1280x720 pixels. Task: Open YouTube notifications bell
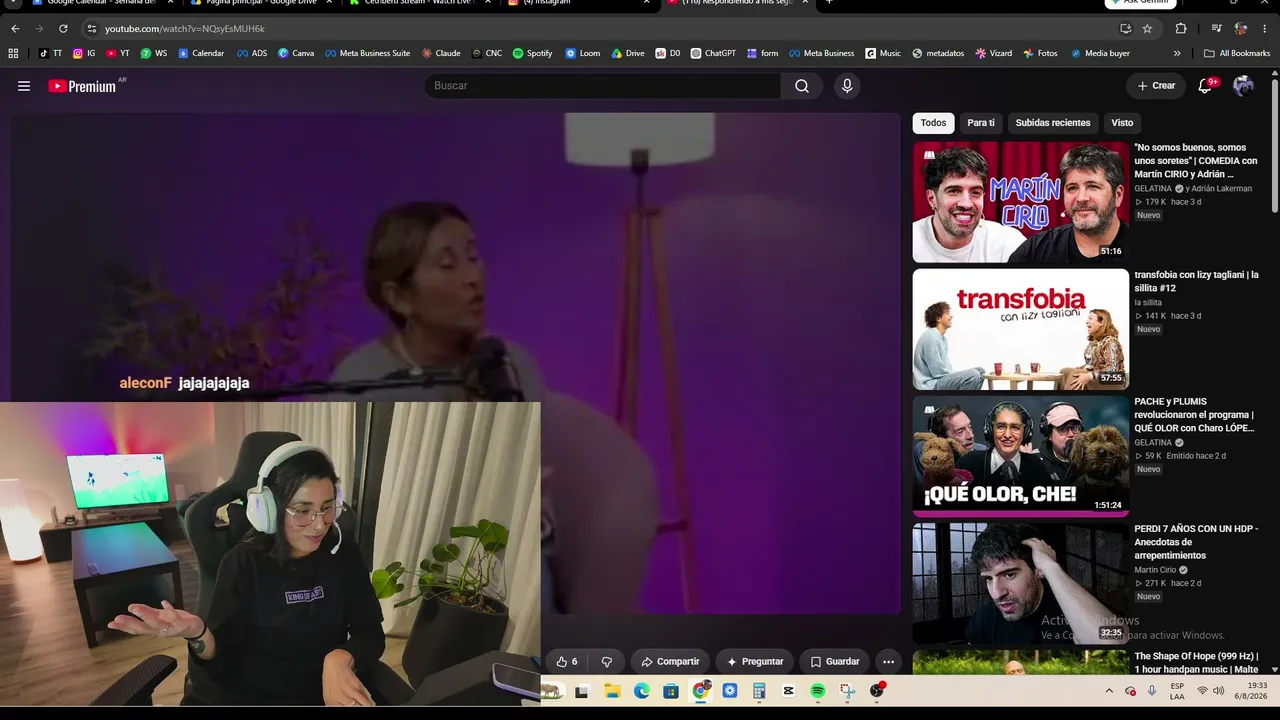pos(1205,86)
